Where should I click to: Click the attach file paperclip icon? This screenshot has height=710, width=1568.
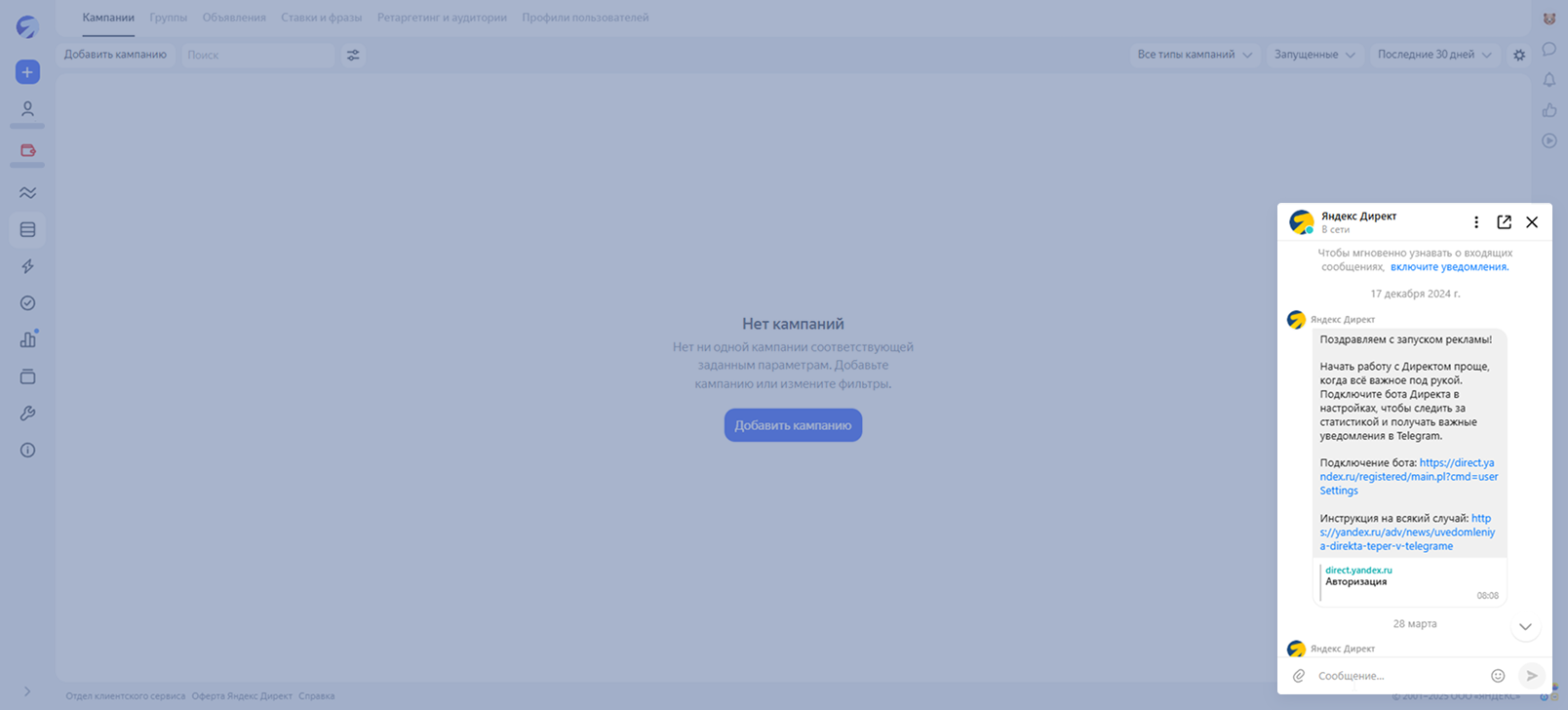point(1299,676)
